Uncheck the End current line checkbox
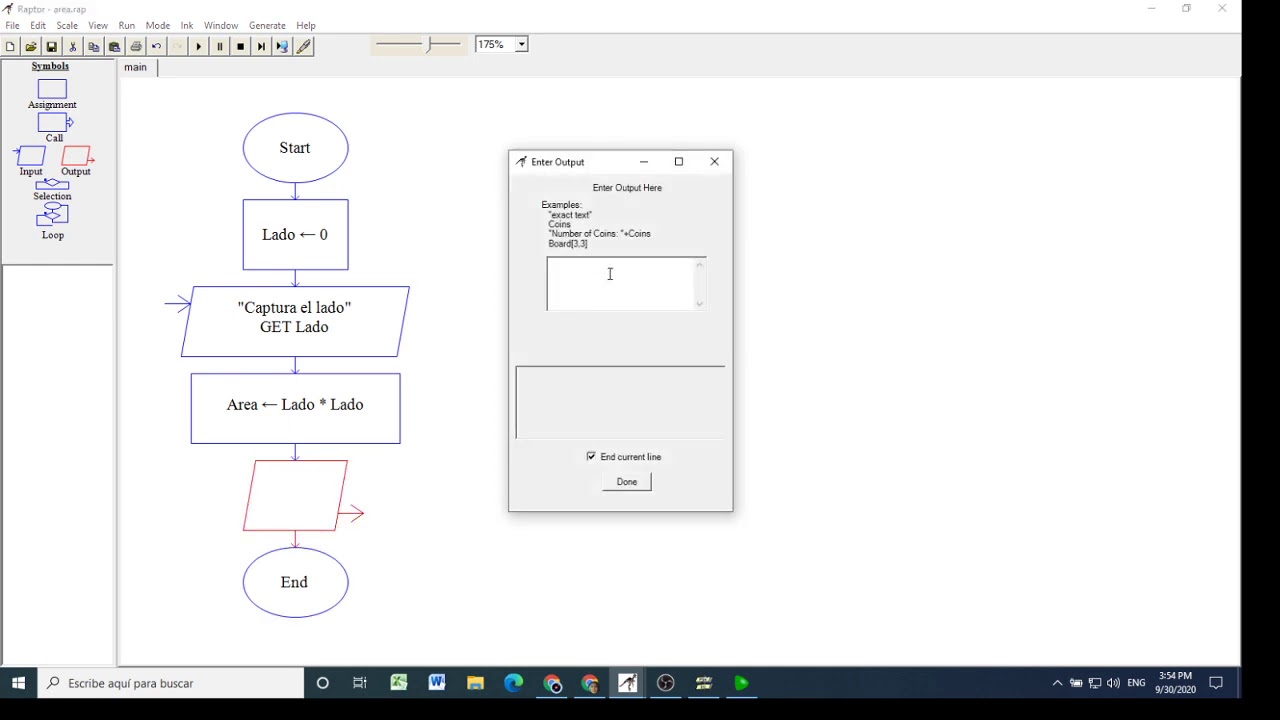 point(591,456)
